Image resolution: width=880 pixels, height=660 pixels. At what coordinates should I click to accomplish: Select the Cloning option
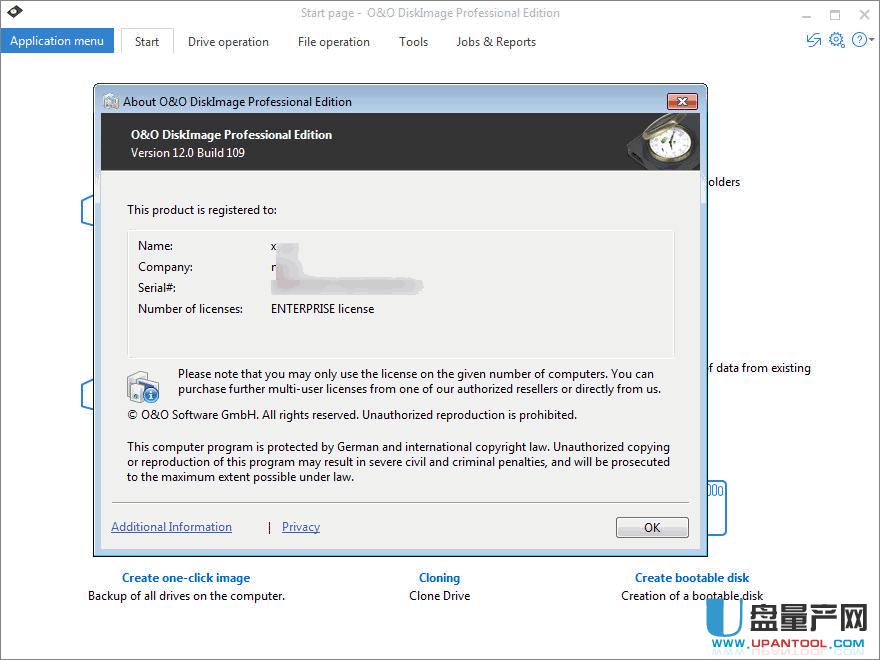coord(439,578)
